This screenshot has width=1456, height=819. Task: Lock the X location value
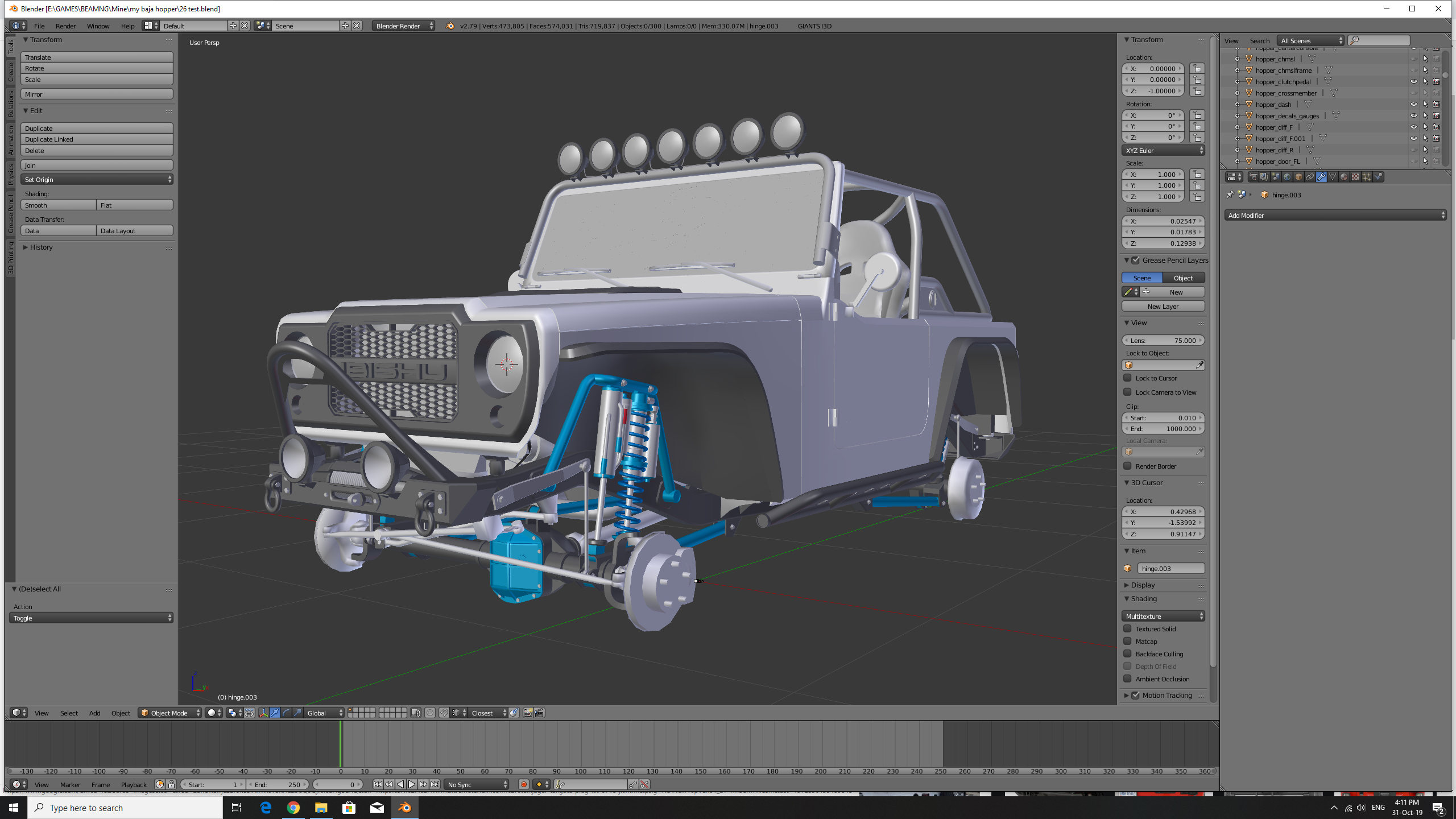1197,69
